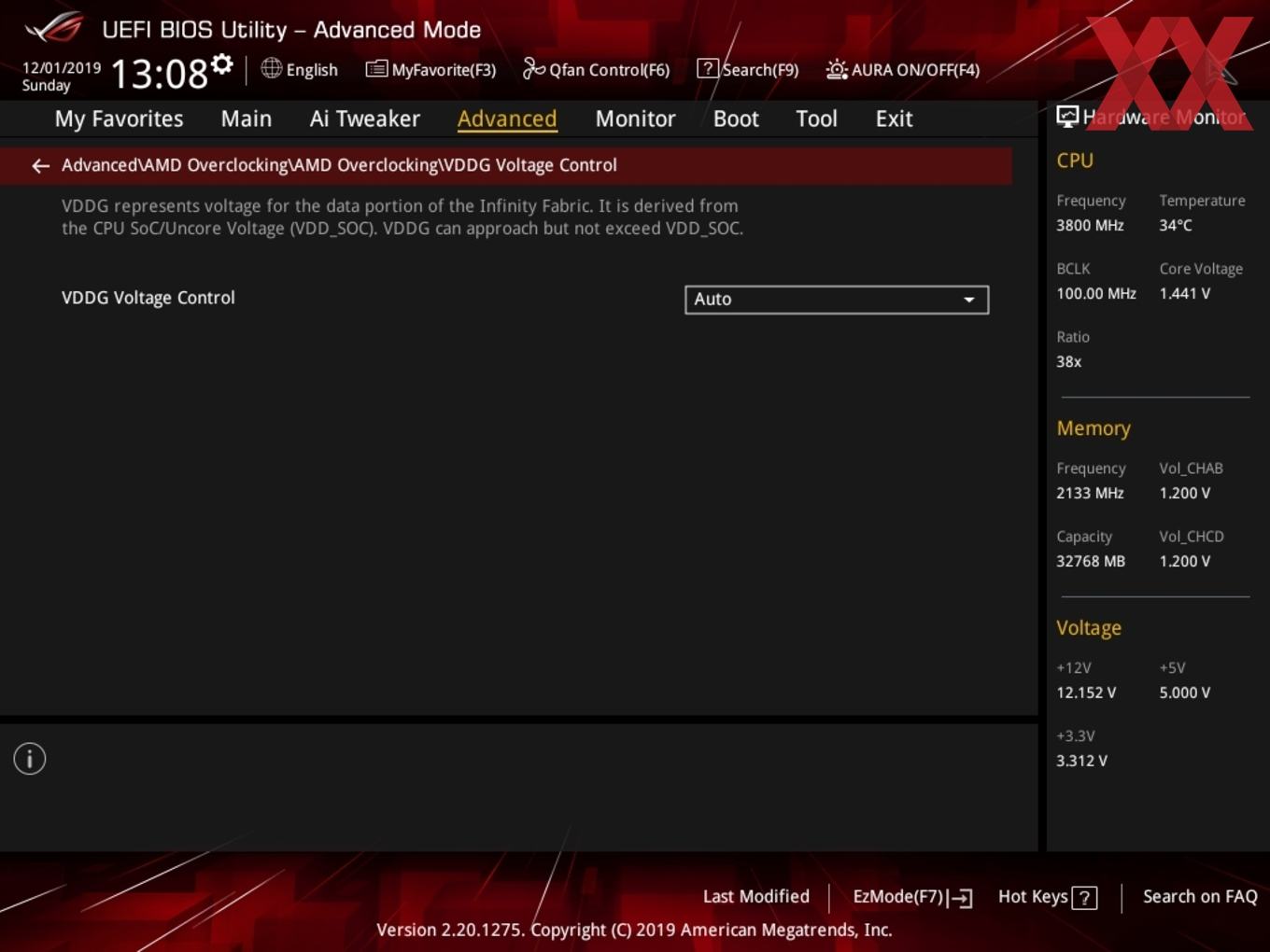Click the AURA light bulb icon

(x=837, y=69)
